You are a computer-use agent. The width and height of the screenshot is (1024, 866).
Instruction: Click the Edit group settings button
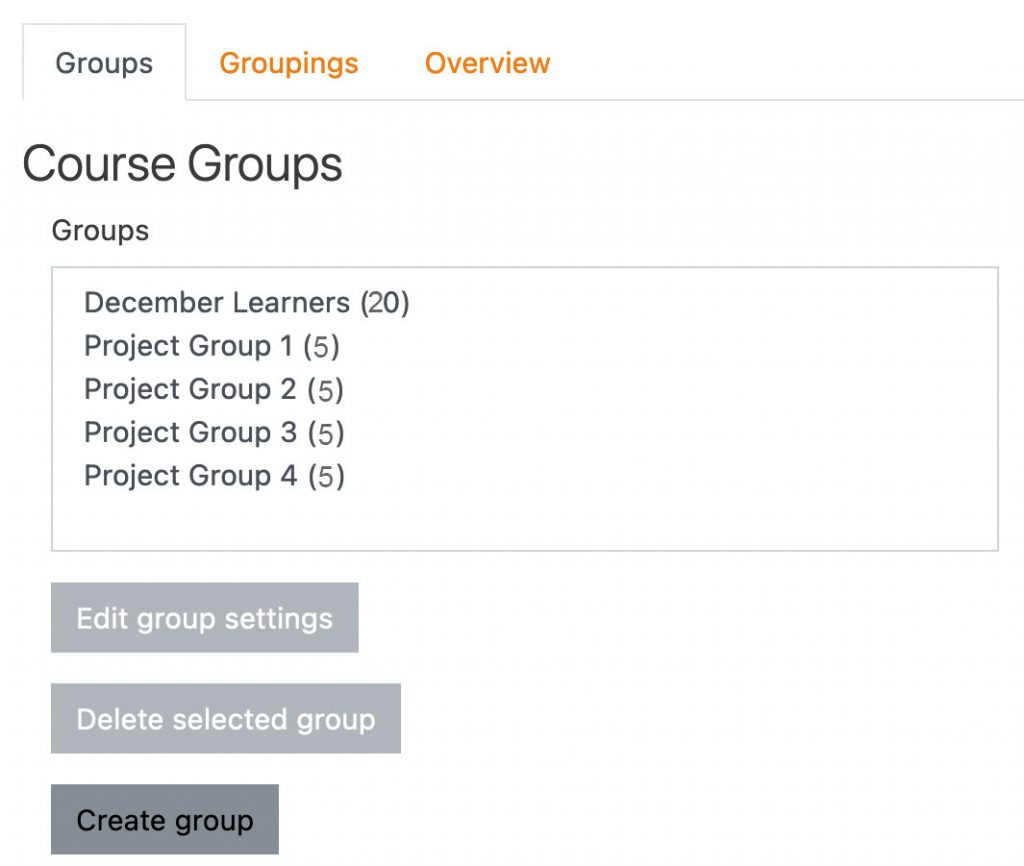tap(204, 618)
